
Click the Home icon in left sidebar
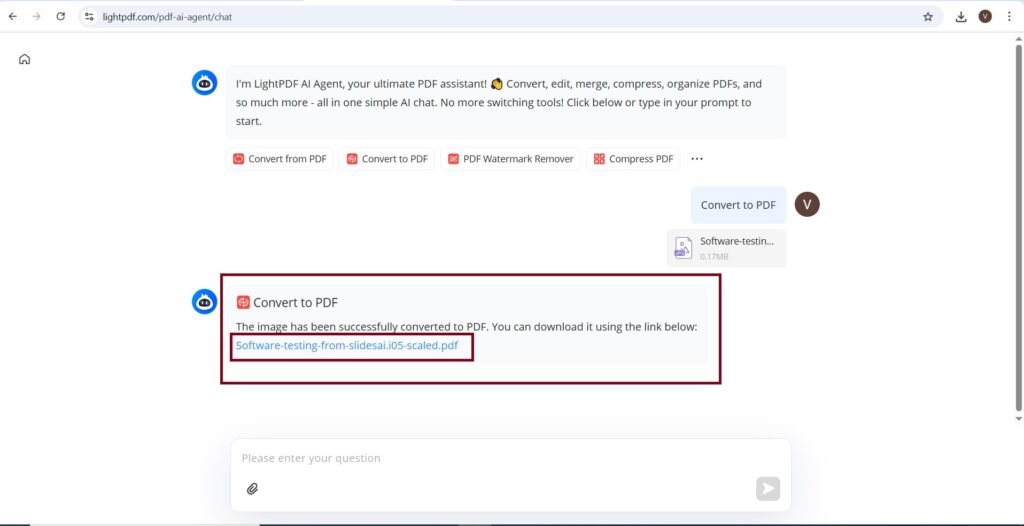coord(24,59)
